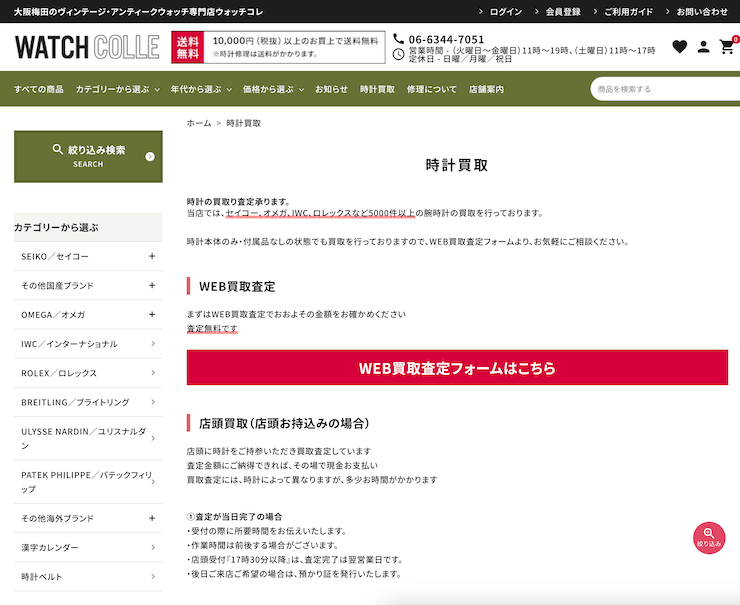The height and width of the screenshot is (605, 740).
Task: Open 時計買取 in navbar
Action: [377, 89]
